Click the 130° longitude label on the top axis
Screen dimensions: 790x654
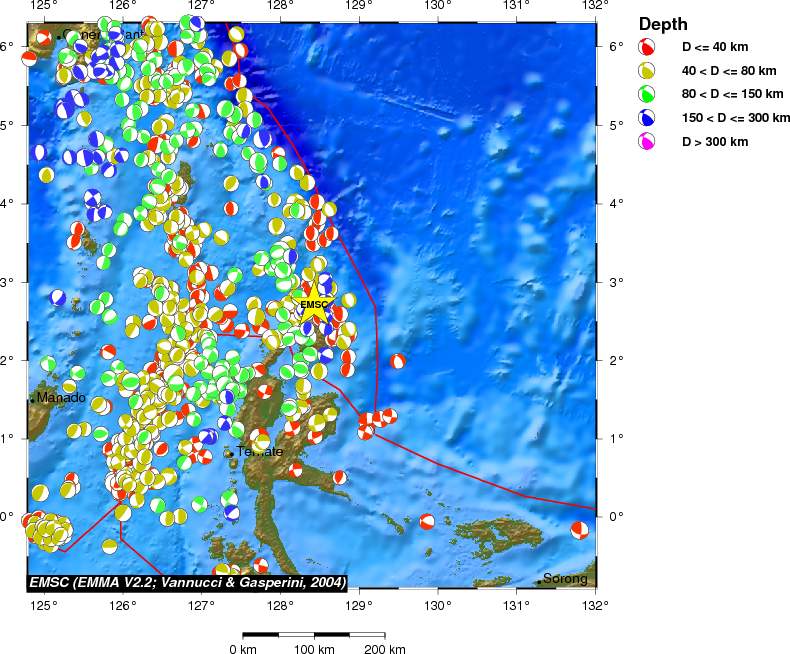pos(437,5)
